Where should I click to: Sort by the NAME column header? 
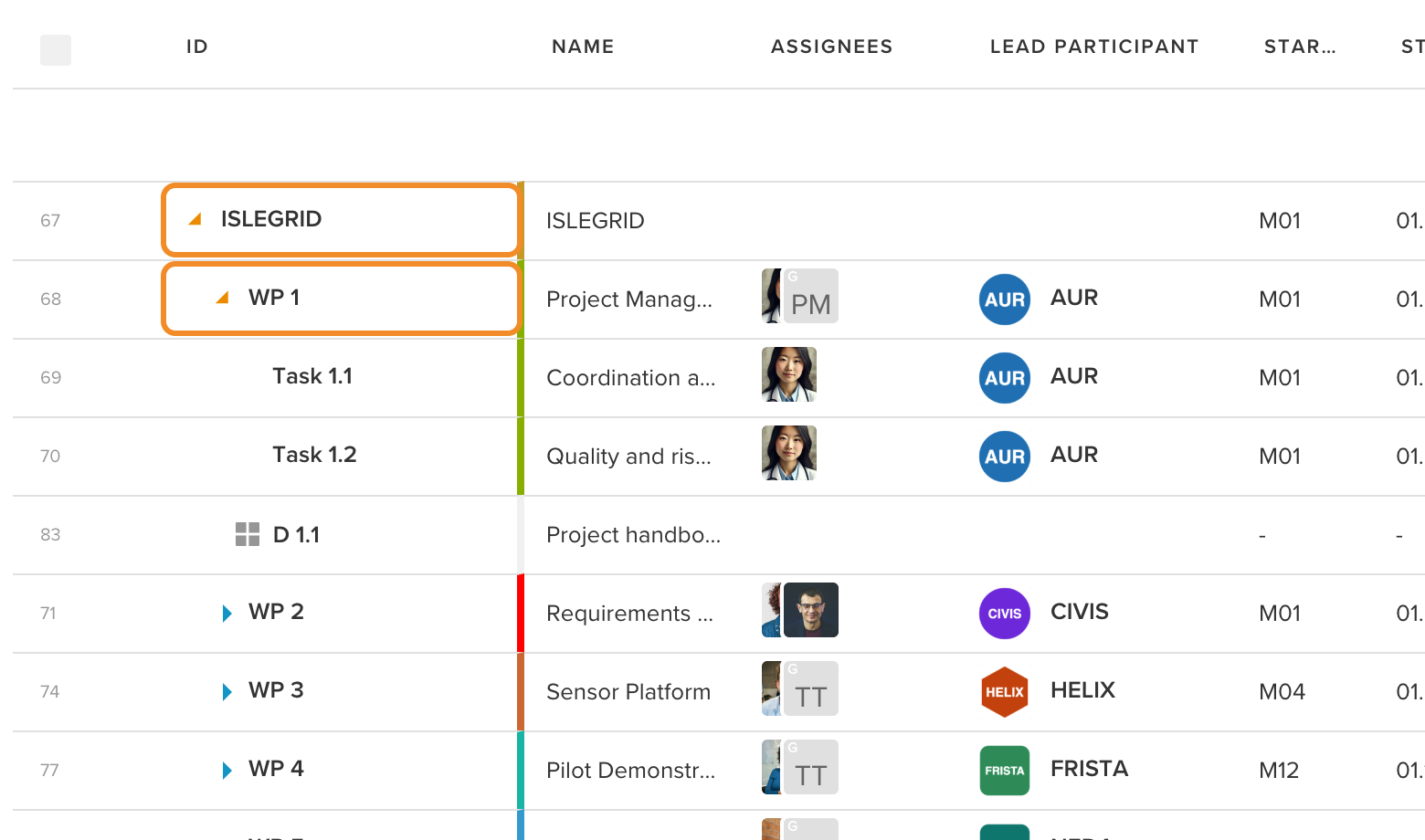coord(583,47)
